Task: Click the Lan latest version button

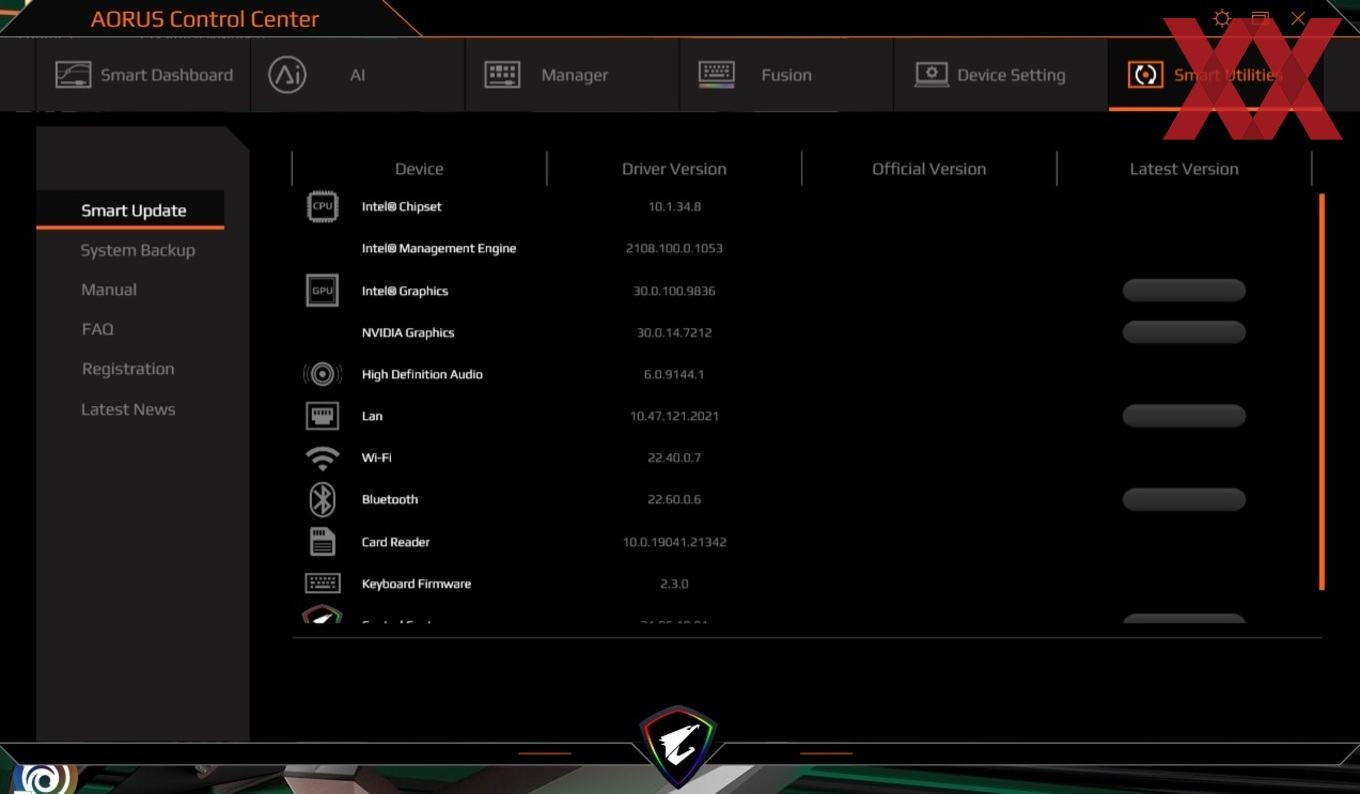Action: click(x=1184, y=416)
